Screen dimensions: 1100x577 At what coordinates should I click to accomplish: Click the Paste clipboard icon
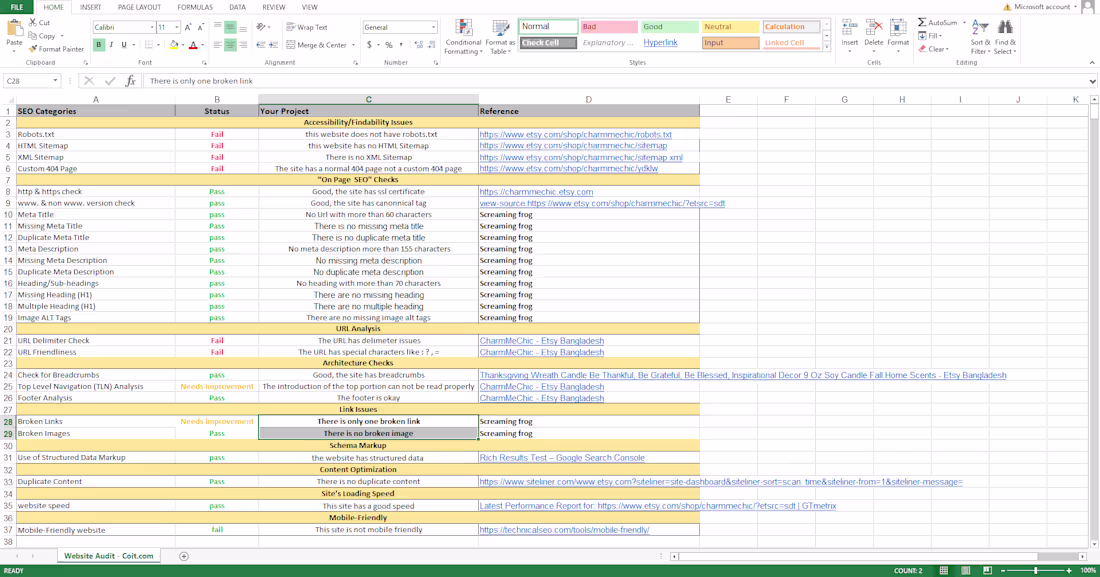(14, 29)
